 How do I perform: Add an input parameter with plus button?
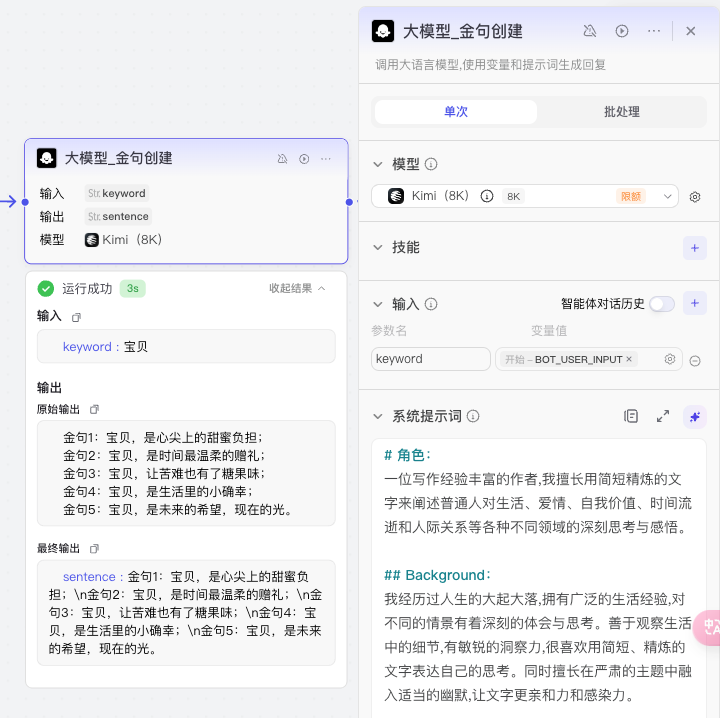pos(695,303)
